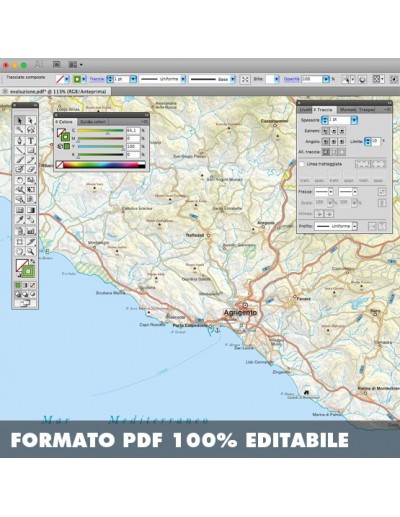Viewport: 400px width, 517px height.
Task: Set round join in Angolo row
Action: (334, 142)
